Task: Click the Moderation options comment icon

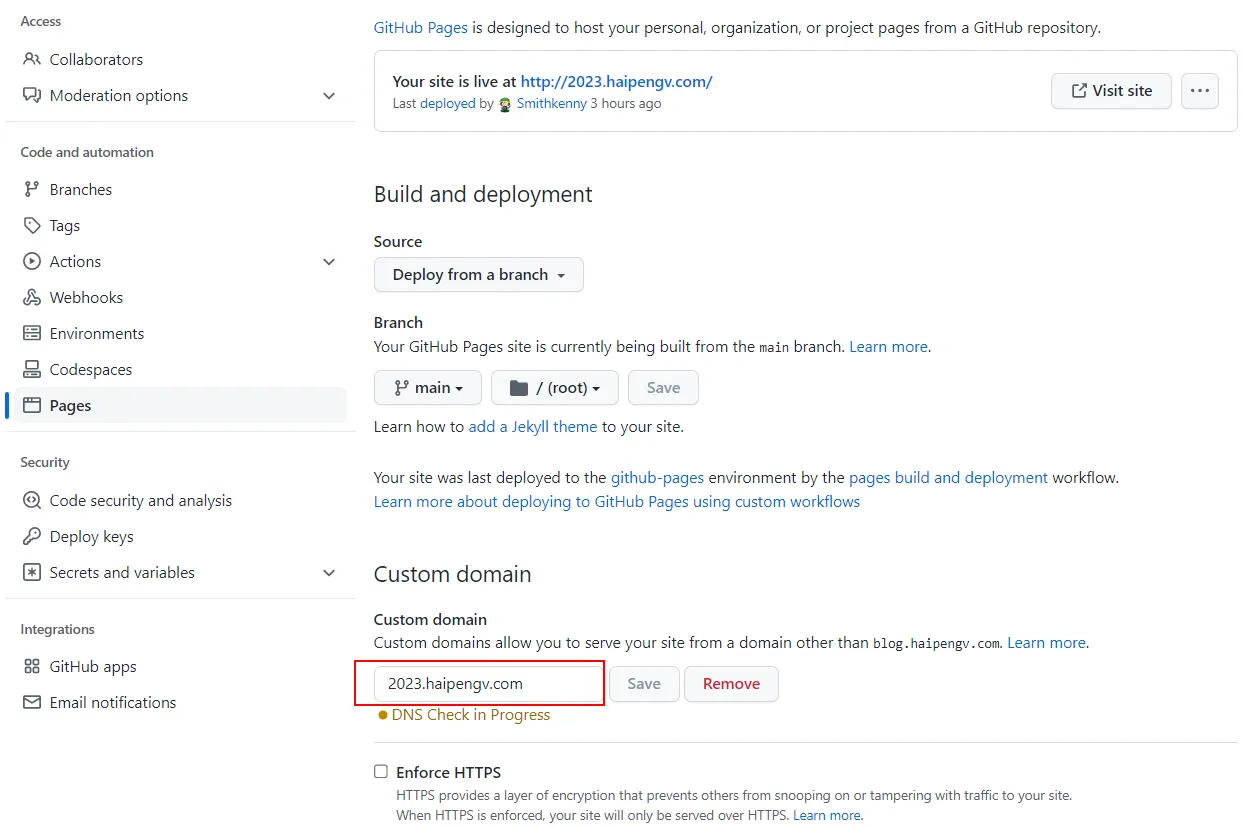Action: click(x=32, y=95)
